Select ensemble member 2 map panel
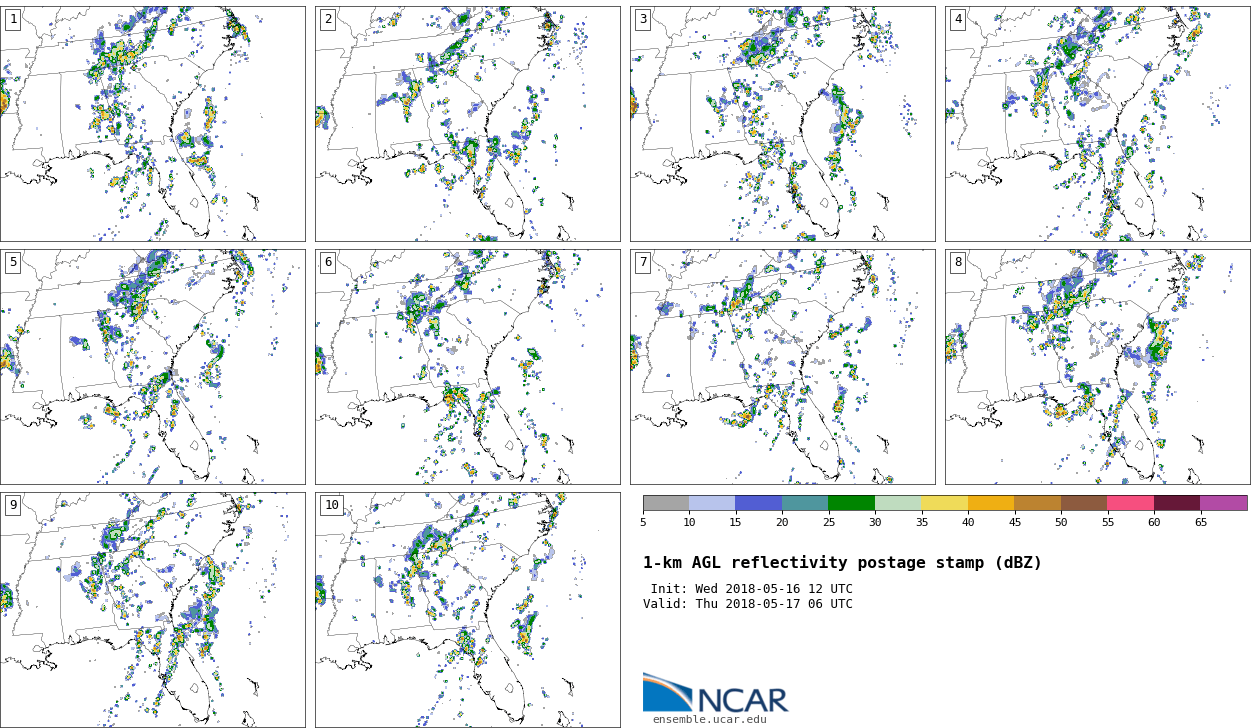This screenshot has height=728, width=1260. [x=468, y=124]
